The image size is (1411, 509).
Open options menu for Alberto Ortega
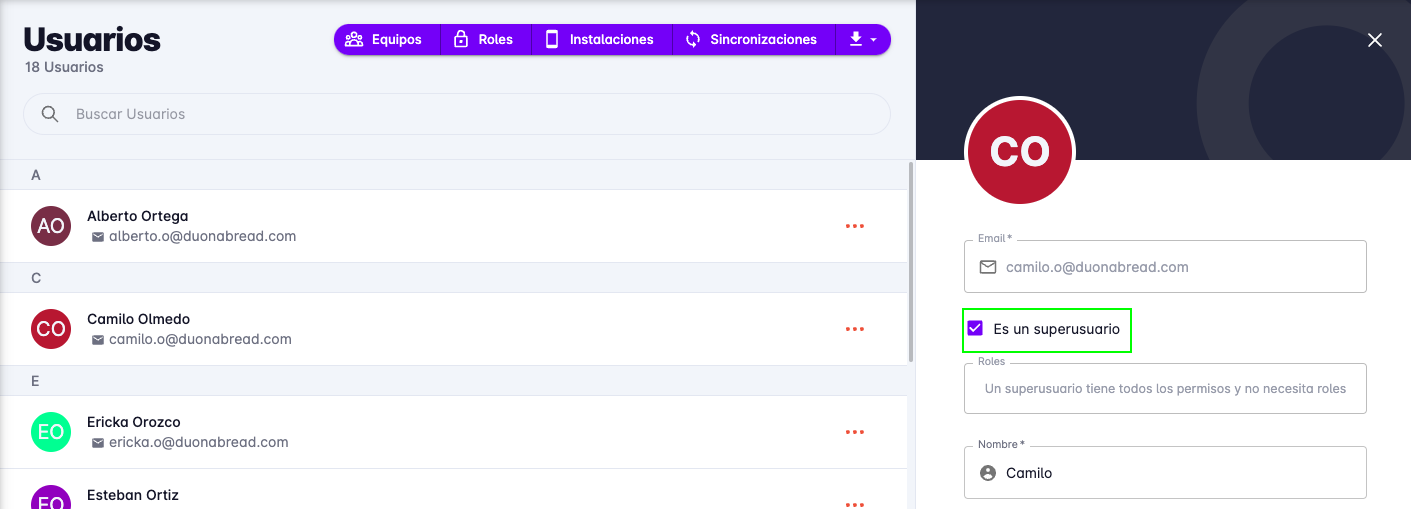click(854, 226)
